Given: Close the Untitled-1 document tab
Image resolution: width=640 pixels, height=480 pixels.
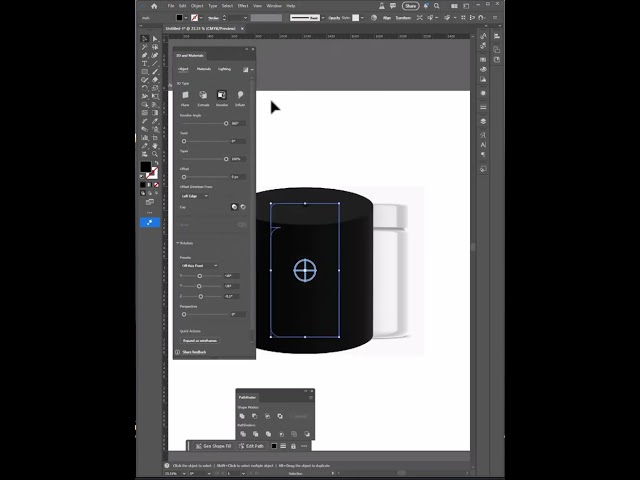Looking at the screenshot, I should point(242,29).
